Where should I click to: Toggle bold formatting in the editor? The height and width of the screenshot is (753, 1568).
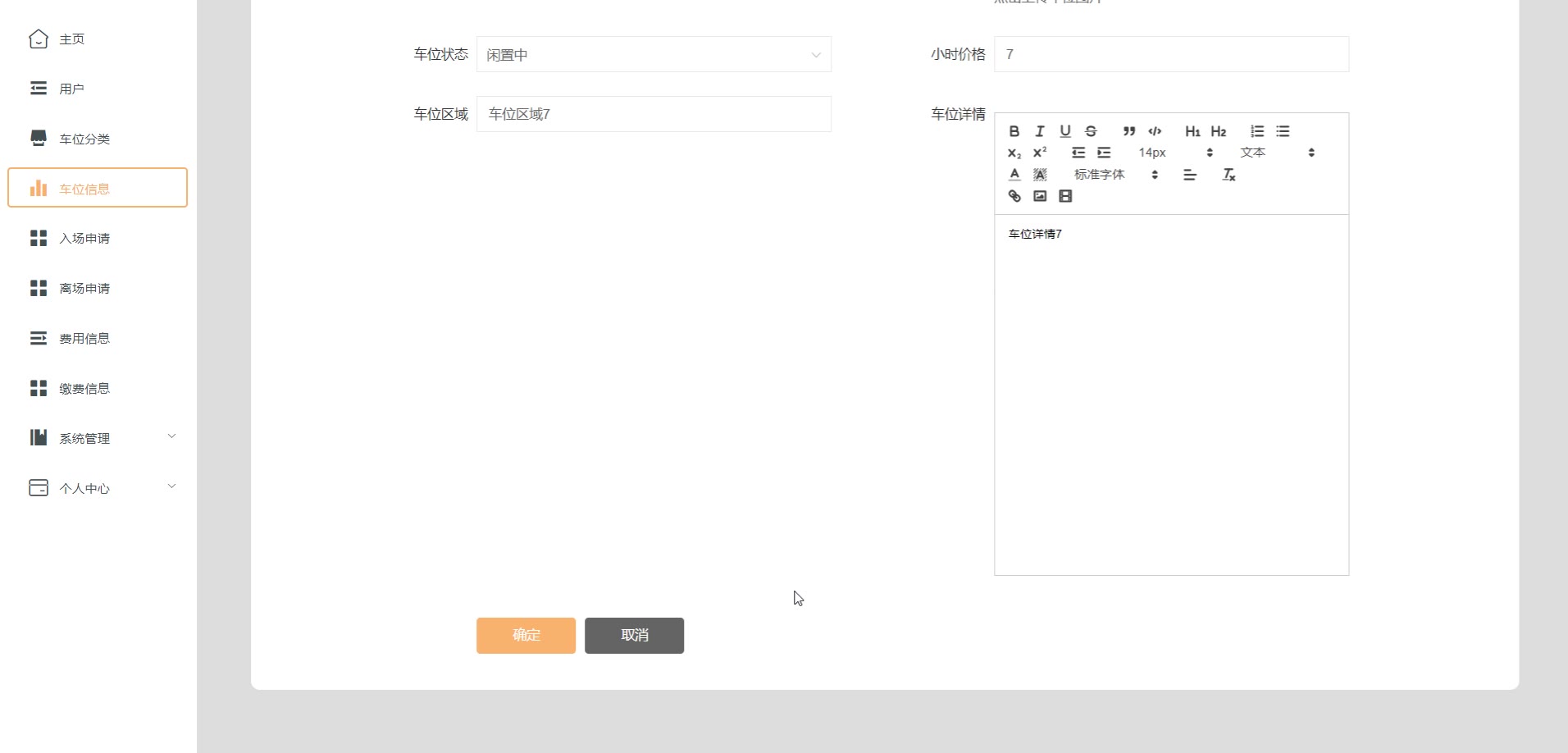coord(1014,131)
